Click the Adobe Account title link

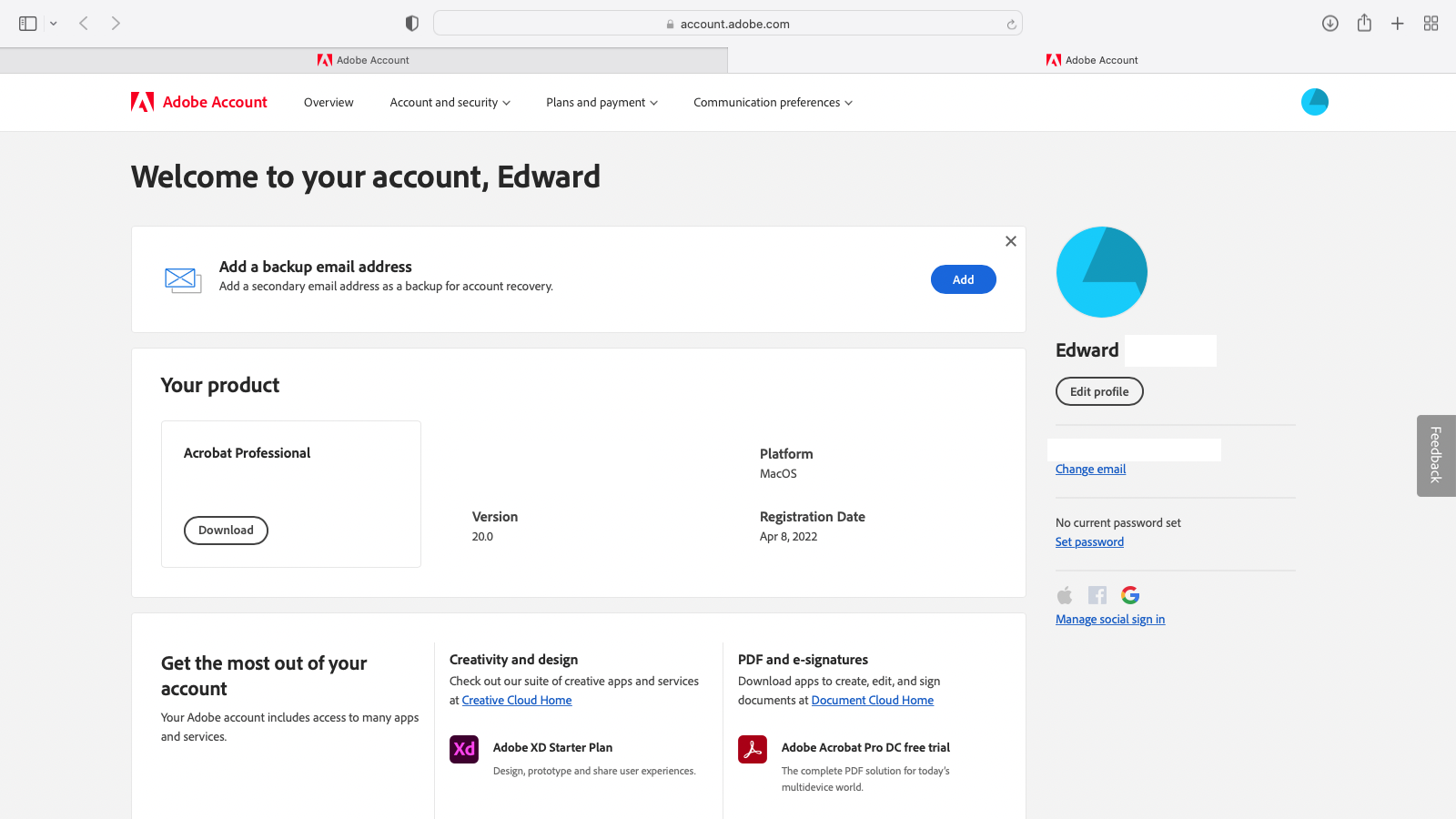pos(215,102)
